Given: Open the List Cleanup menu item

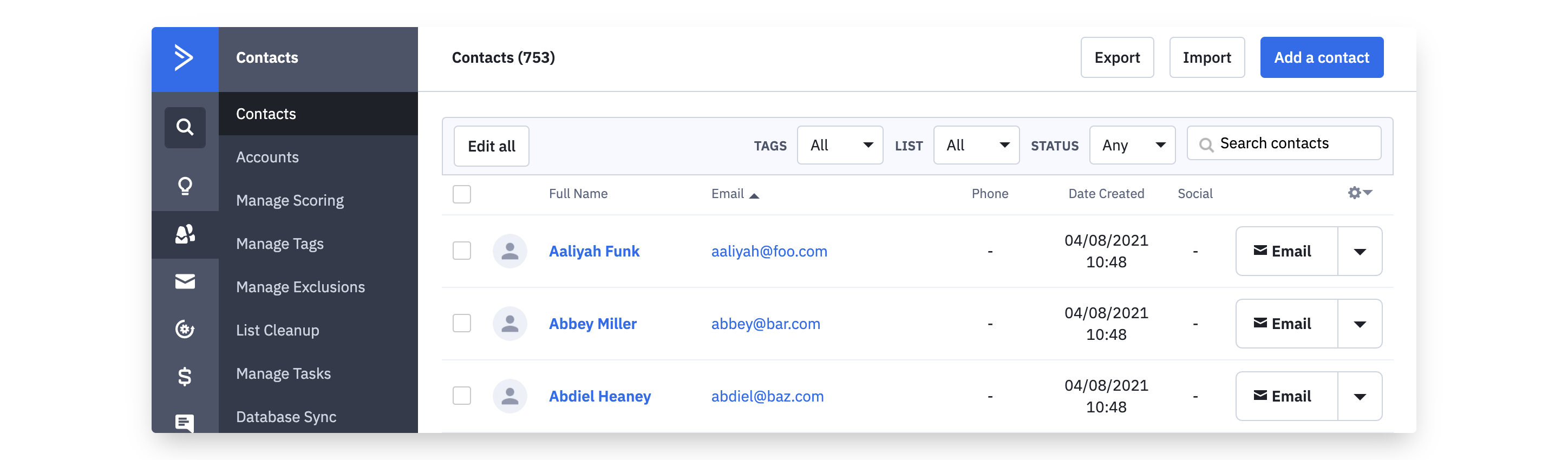Looking at the screenshot, I should pyautogui.click(x=278, y=331).
